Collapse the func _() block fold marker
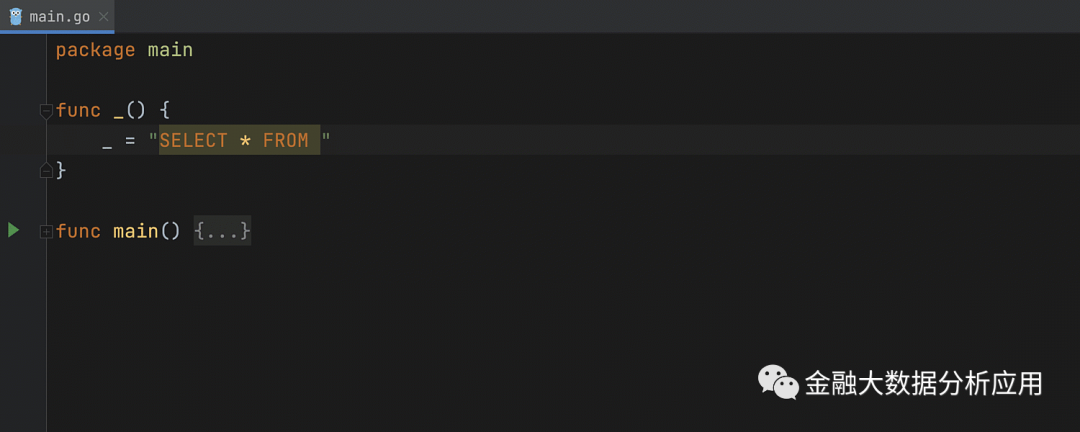The width and height of the screenshot is (1080, 432). [46, 111]
